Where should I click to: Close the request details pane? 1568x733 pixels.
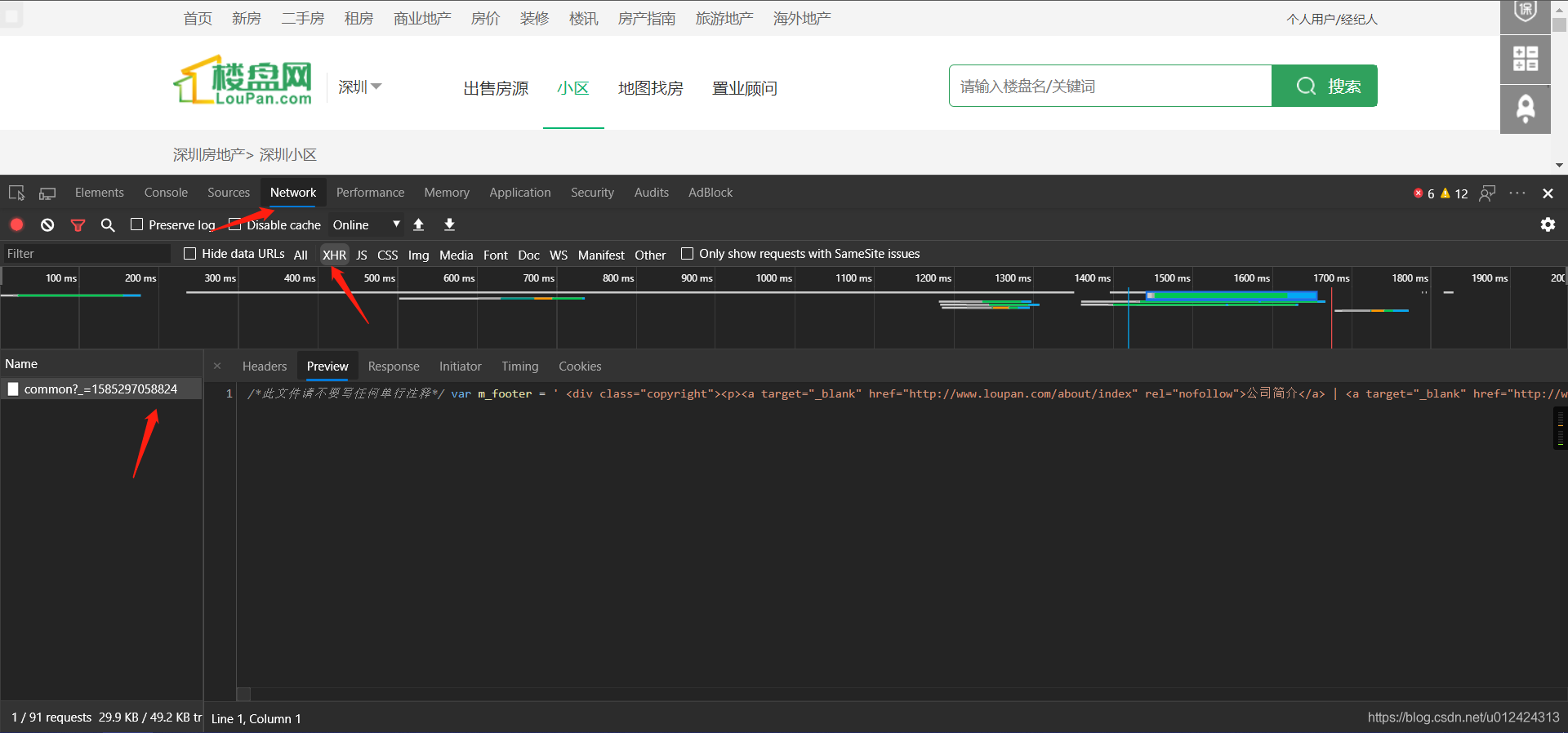pos(217,366)
